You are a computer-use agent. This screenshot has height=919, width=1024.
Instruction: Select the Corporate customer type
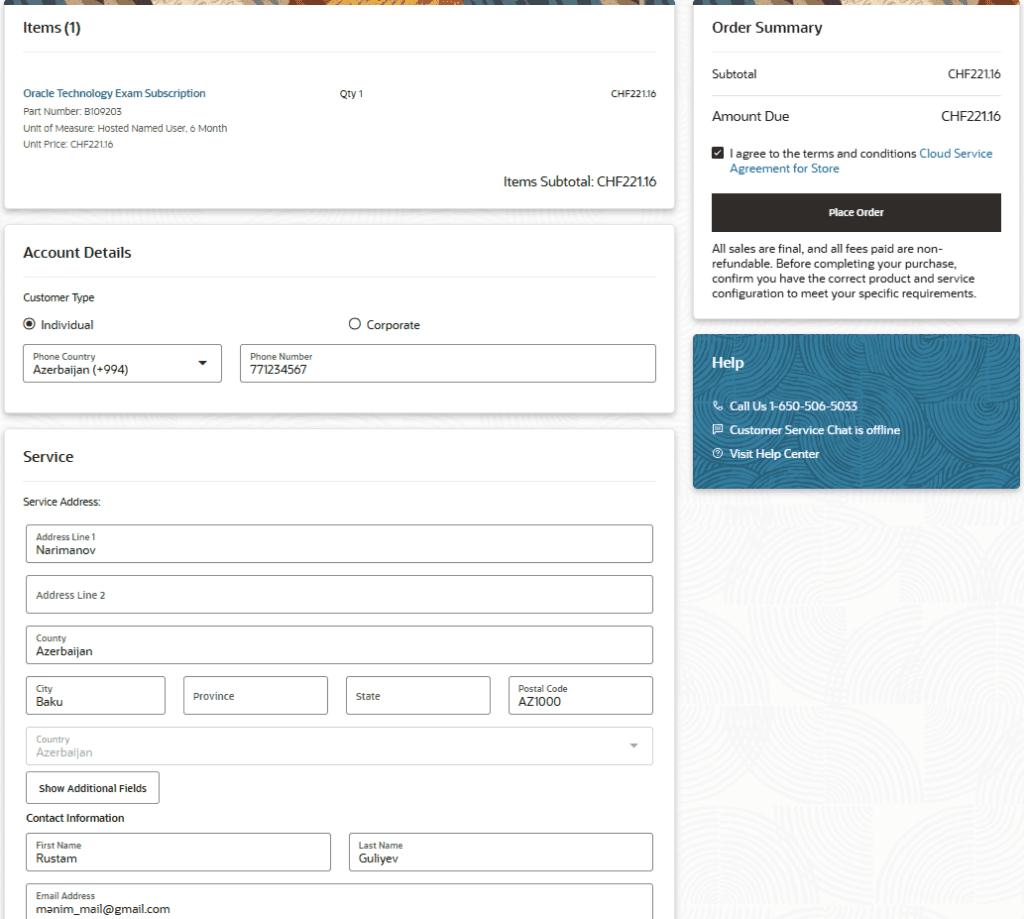tap(354, 325)
